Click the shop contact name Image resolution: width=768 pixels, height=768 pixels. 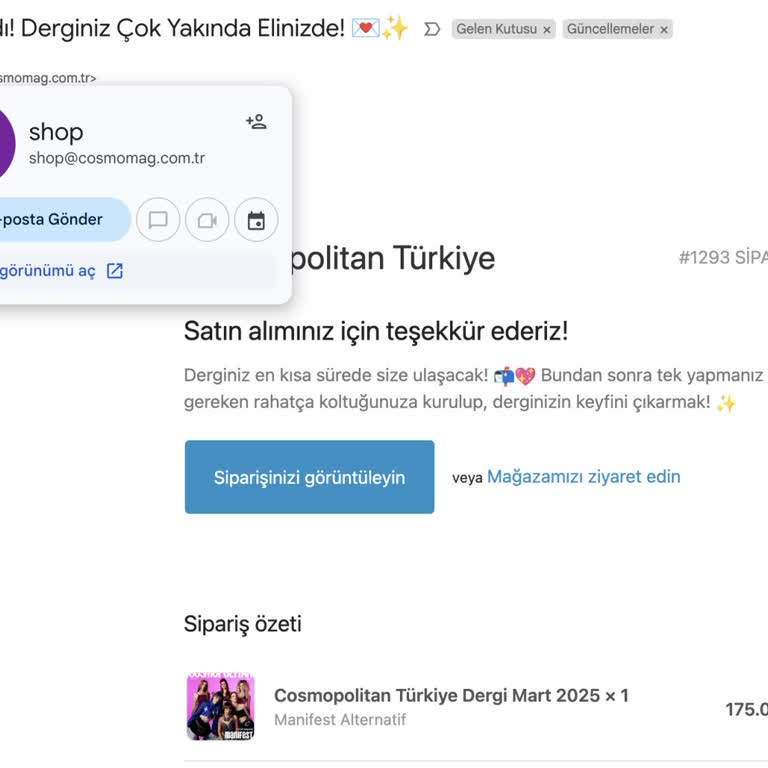[56, 132]
